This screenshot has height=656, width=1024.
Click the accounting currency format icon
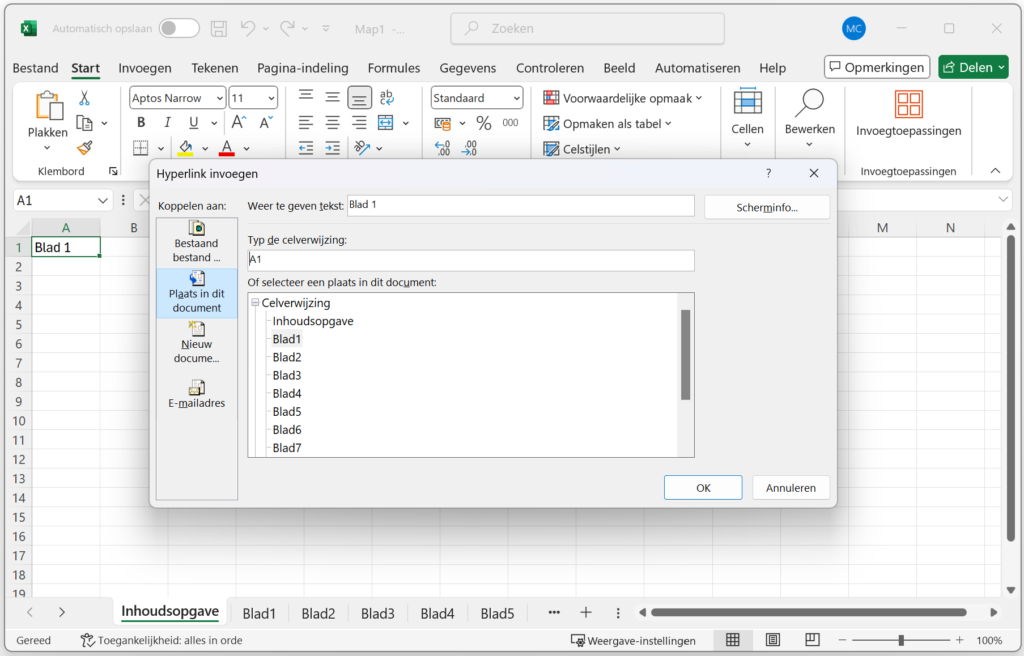pyautogui.click(x=443, y=123)
